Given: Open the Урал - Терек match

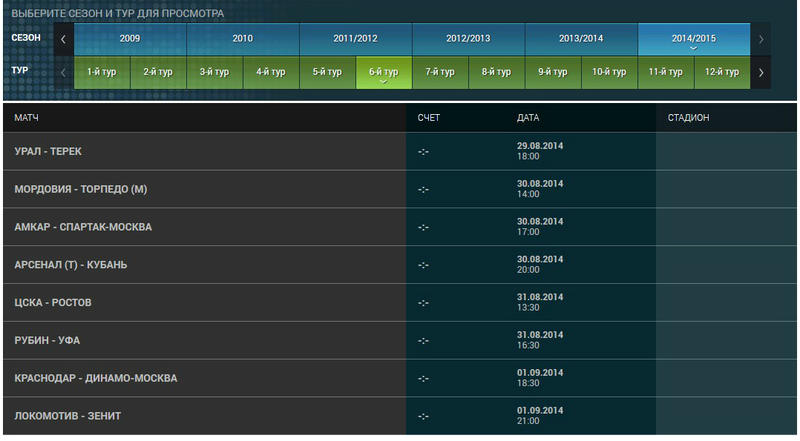Looking at the screenshot, I should (48, 152).
